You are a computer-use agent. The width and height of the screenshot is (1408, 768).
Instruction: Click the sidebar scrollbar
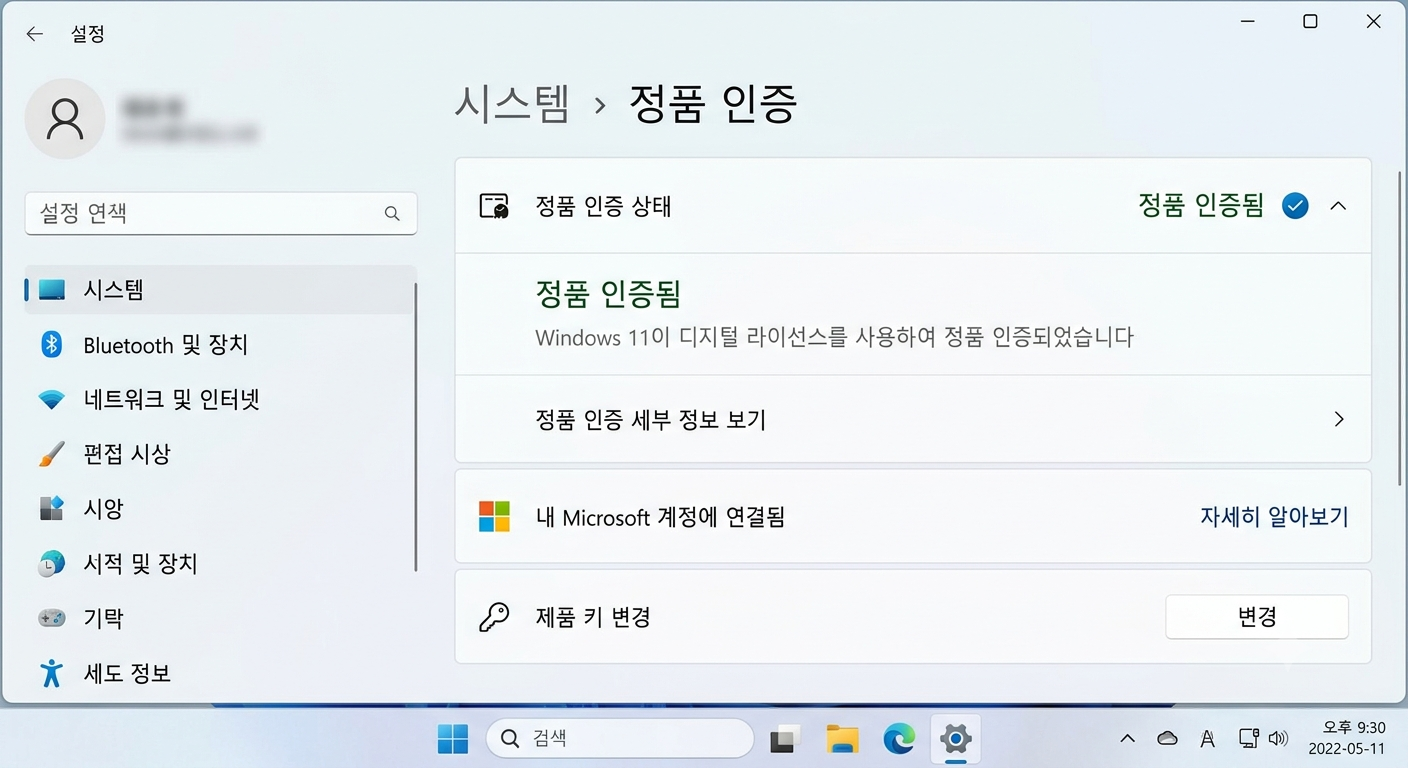point(416,427)
